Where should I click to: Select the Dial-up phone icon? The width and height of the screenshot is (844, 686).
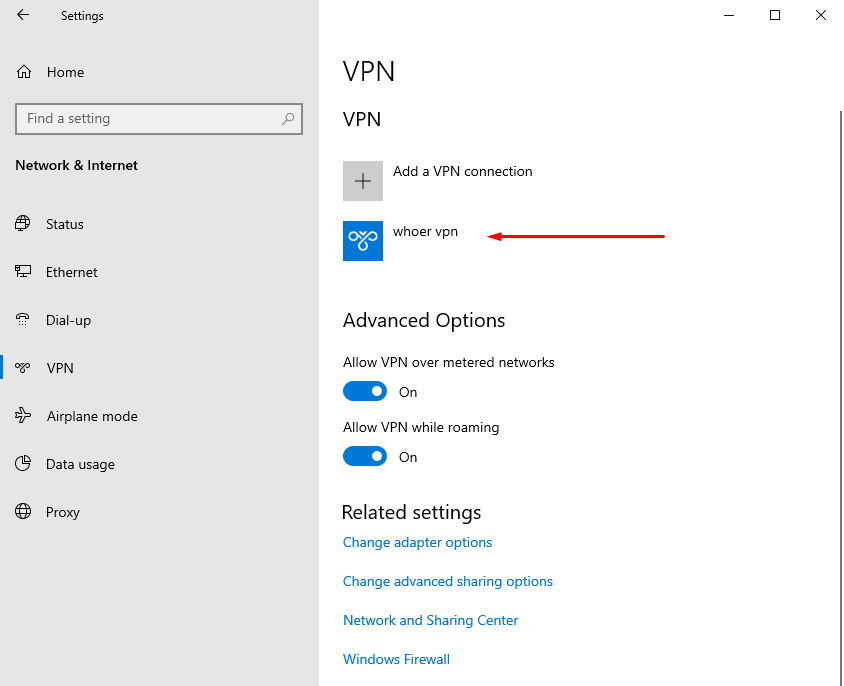tap(23, 319)
